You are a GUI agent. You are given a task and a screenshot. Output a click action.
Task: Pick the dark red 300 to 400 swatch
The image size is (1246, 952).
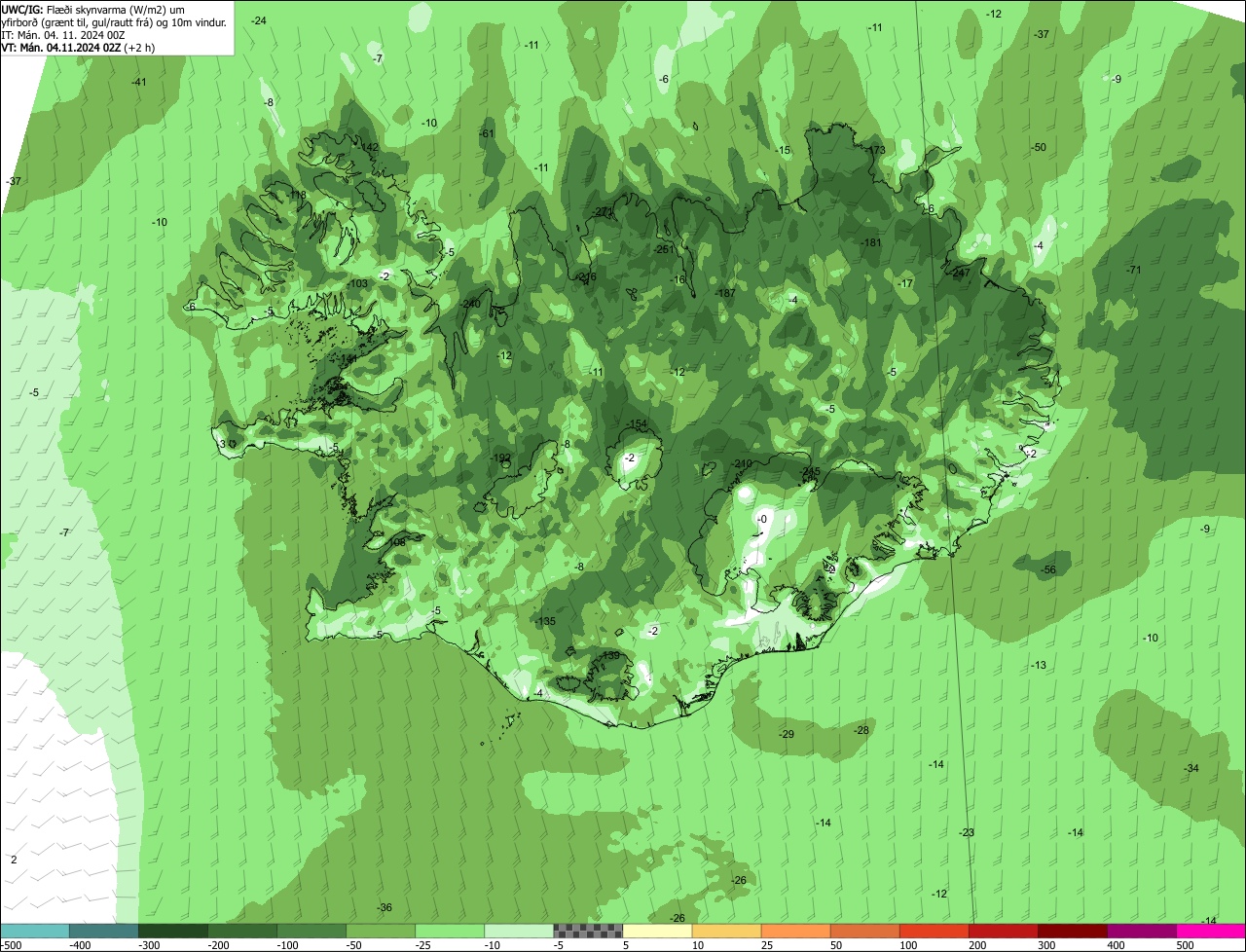pos(1072,931)
